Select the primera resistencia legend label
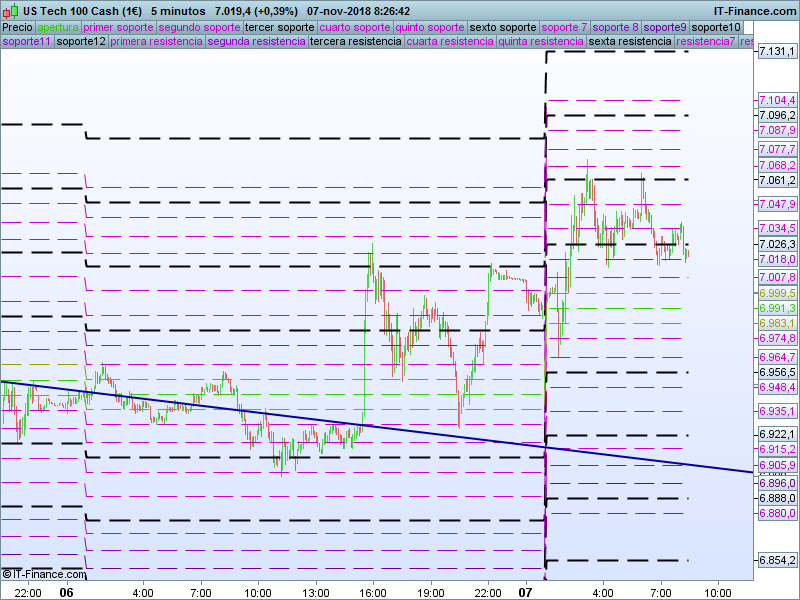Viewport: 800px width, 600px height. click(156, 41)
